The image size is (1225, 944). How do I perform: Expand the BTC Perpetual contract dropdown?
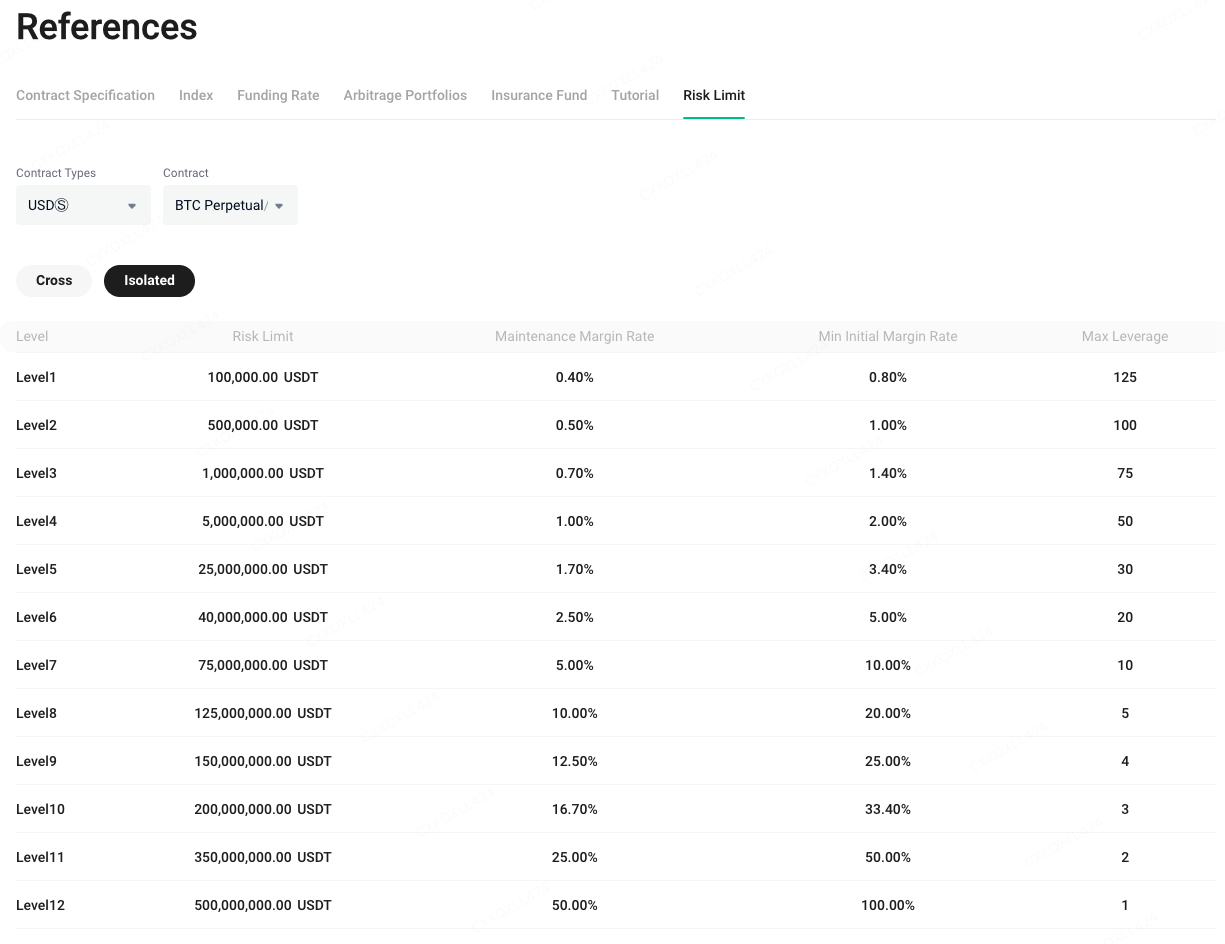230,205
